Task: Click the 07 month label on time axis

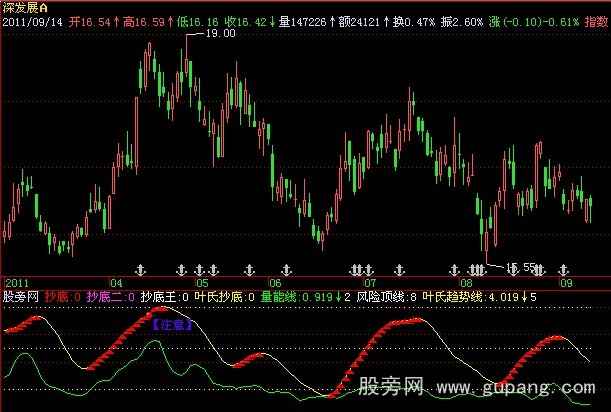Action: pos(370,283)
